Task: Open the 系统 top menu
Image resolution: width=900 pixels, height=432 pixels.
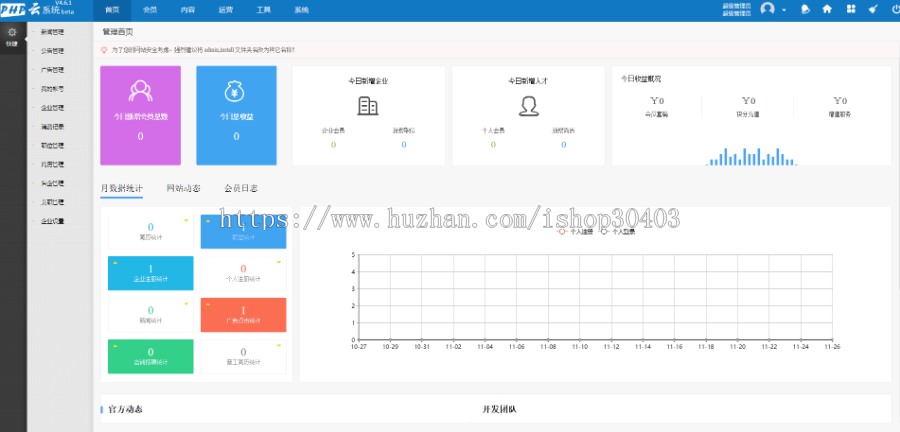Action: (301, 10)
